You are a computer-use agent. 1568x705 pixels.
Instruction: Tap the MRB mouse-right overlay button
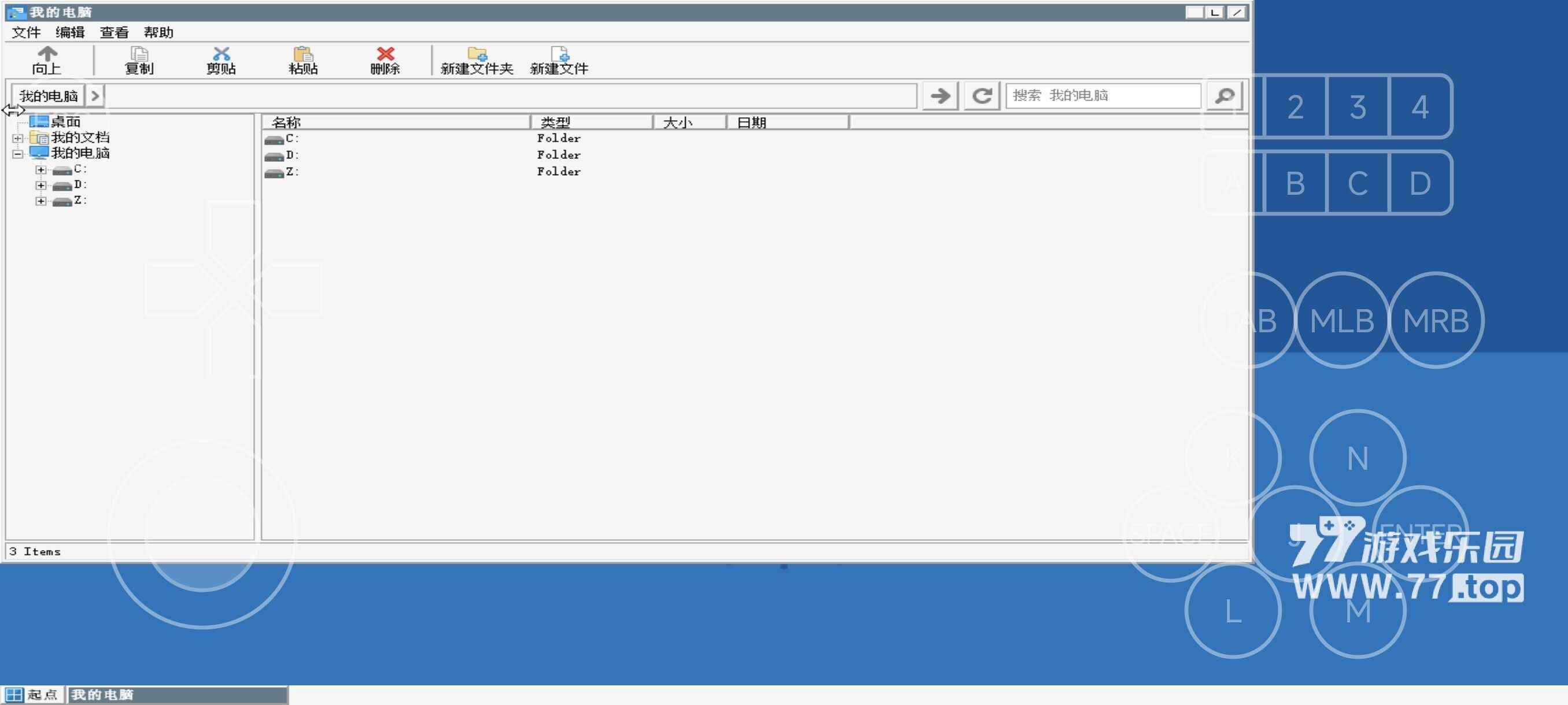tap(1436, 320)
